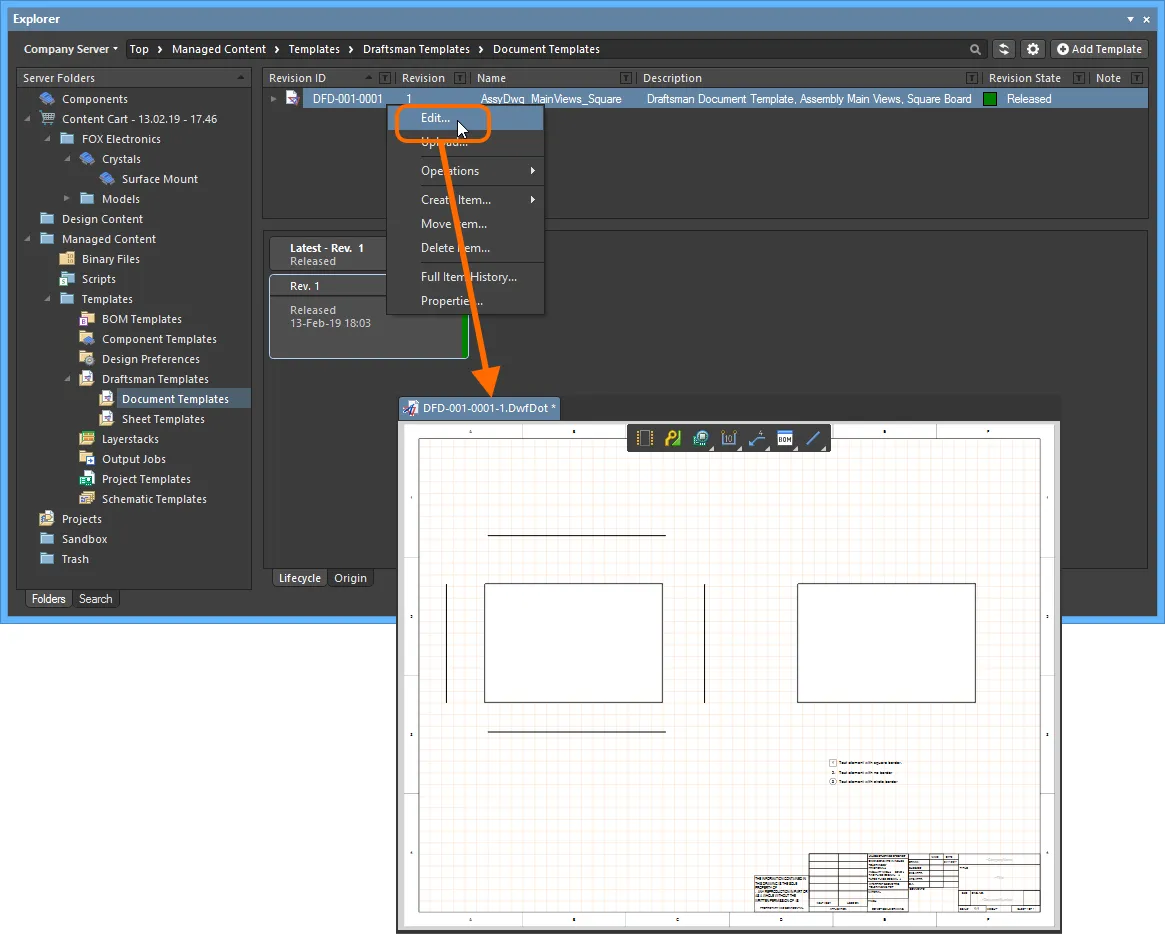1165x934 pixels.
Task: Select Sheet Templates in folder tree
Action: (x=163, y=419)
